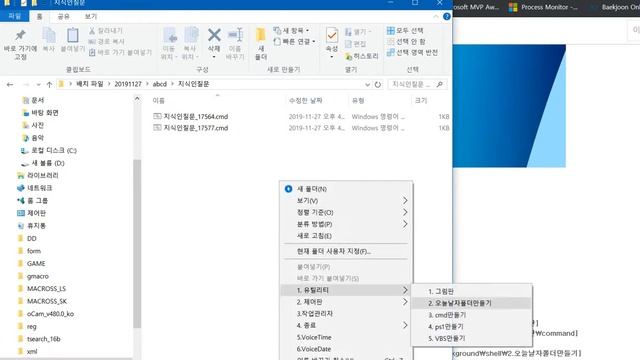Click the Paste (붙여넣기) ribbon icon

[x=73, y=36]
